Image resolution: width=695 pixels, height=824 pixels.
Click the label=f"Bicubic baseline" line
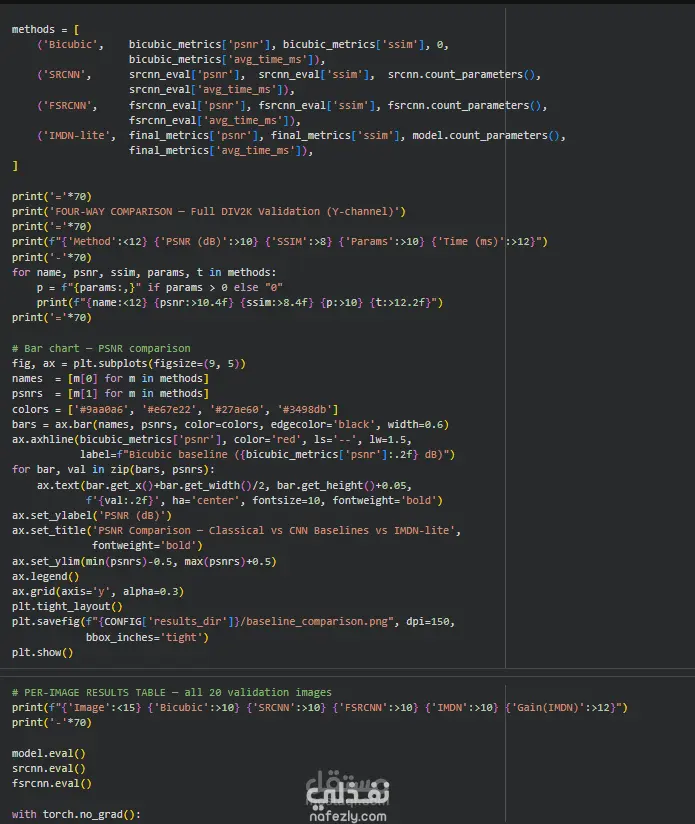coord(267,455)
